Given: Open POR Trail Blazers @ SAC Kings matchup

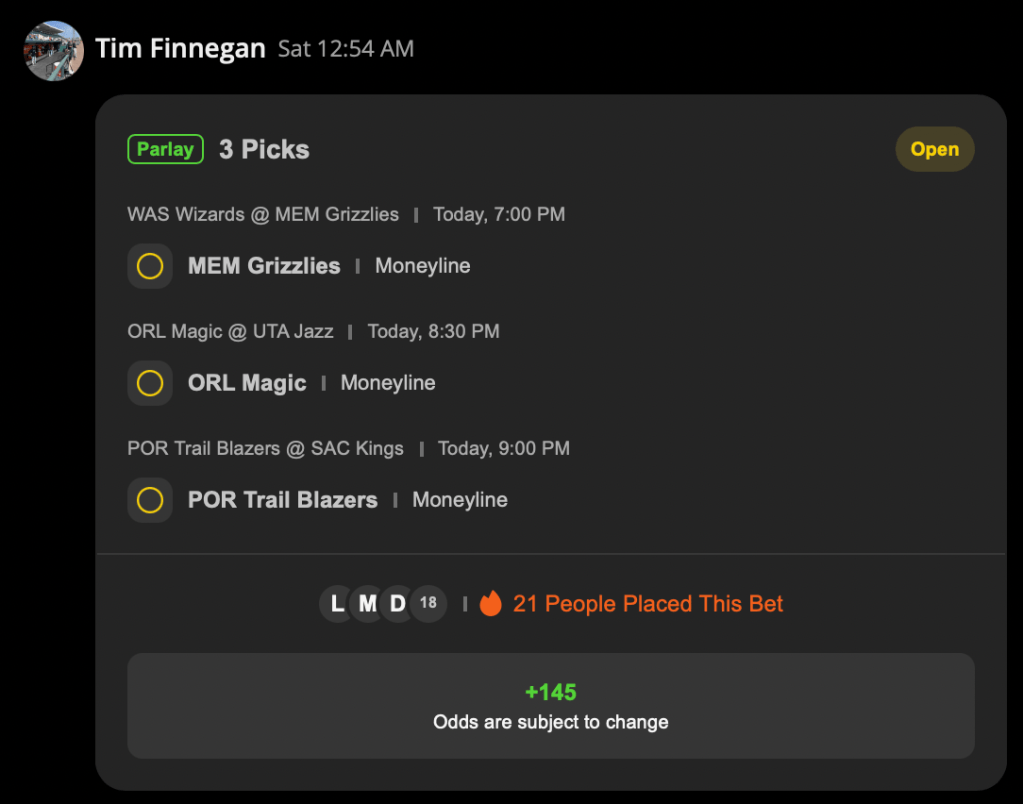Looking at the screenshot, I should [266, 448].
